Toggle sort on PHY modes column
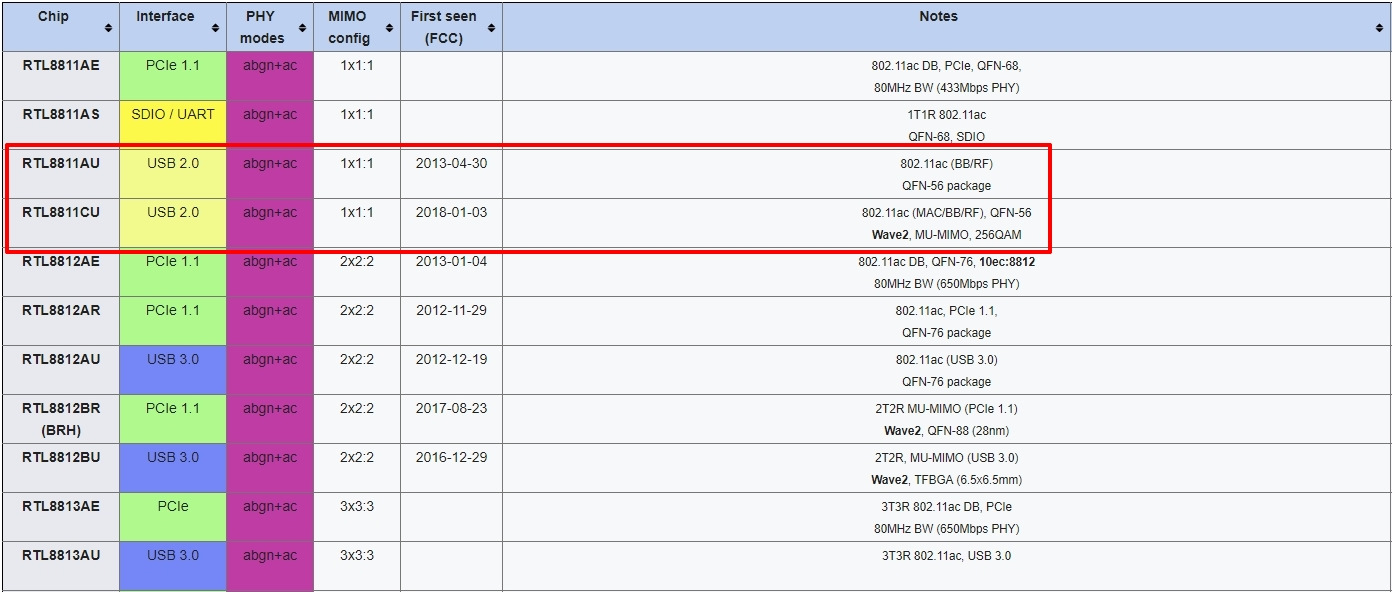1392x592 pixels. pyautogui.click(x=302, y=28)
